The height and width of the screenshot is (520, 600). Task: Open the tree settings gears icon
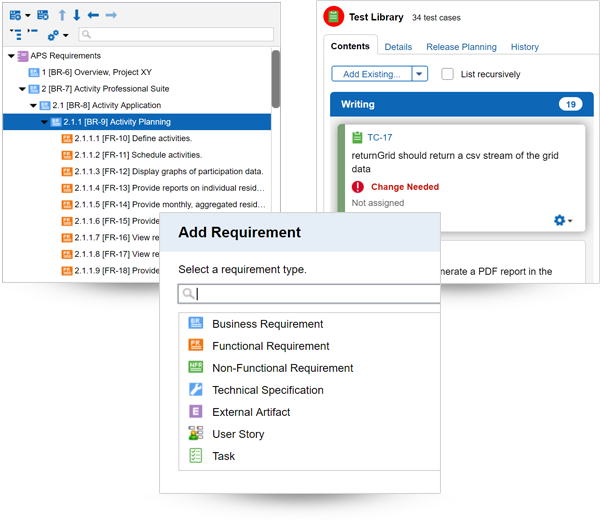tap(53, 35)
